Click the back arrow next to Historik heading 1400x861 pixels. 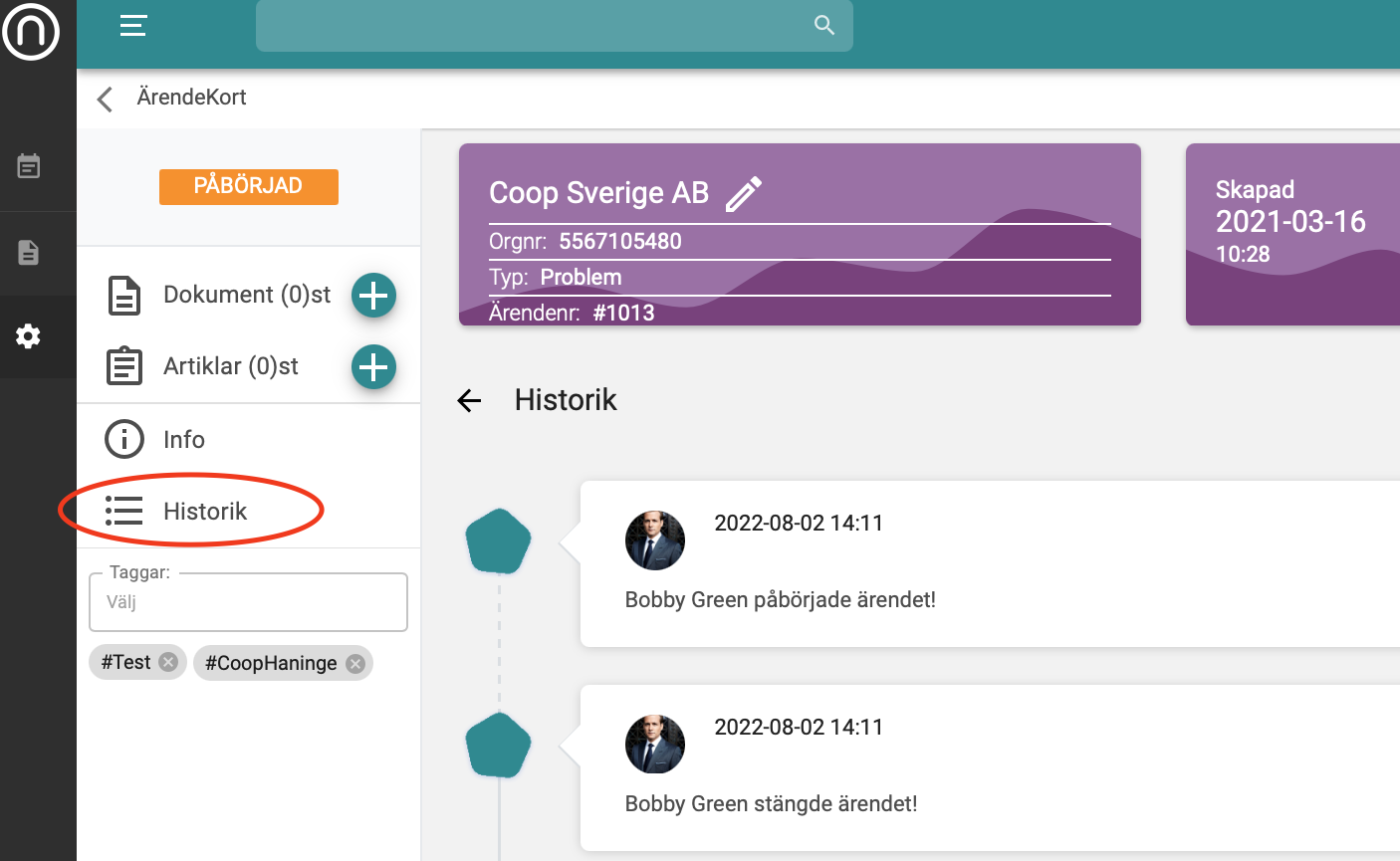[469, 401]
